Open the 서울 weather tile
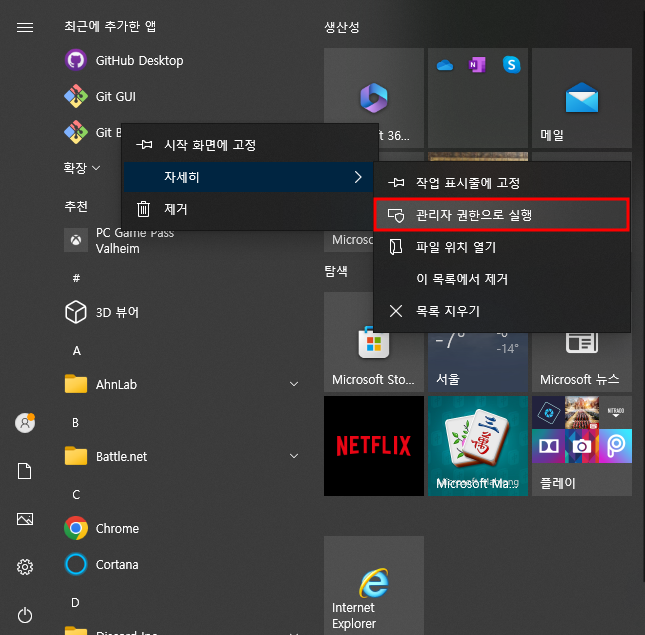 [478, 362]
